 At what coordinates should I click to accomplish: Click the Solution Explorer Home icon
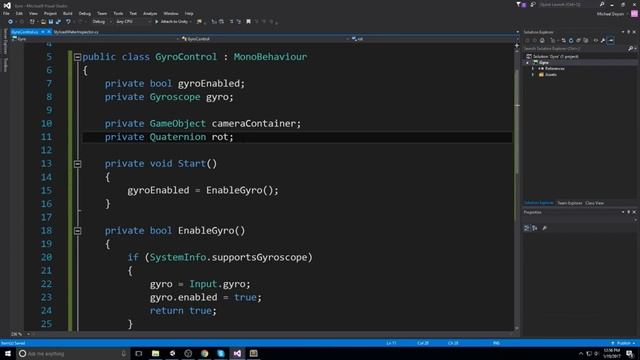tap(542, 40)
